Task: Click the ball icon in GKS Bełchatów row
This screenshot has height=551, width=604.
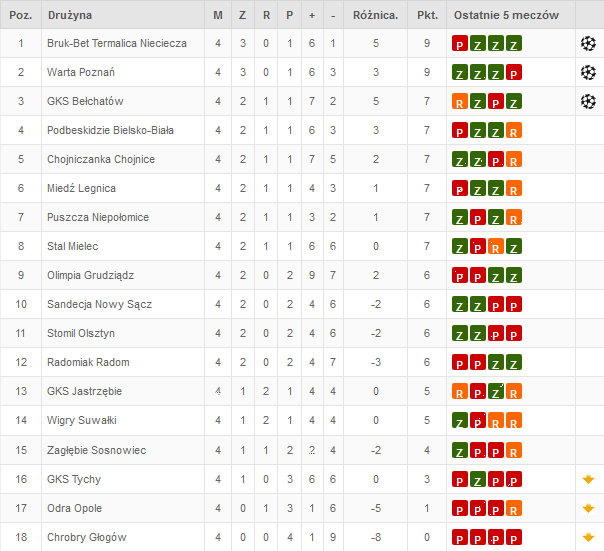Action: pyautogui.click(x=588, y=102)
